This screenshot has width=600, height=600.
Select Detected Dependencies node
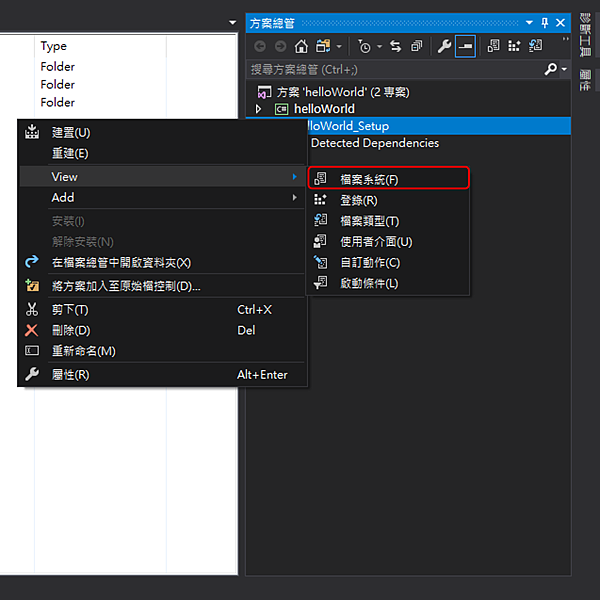coord(375,143)
